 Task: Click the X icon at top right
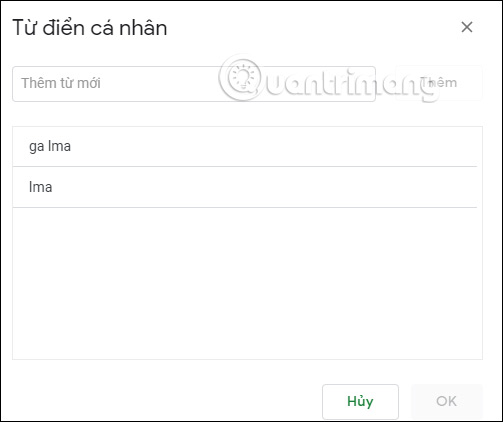click(x=467, y=27)
